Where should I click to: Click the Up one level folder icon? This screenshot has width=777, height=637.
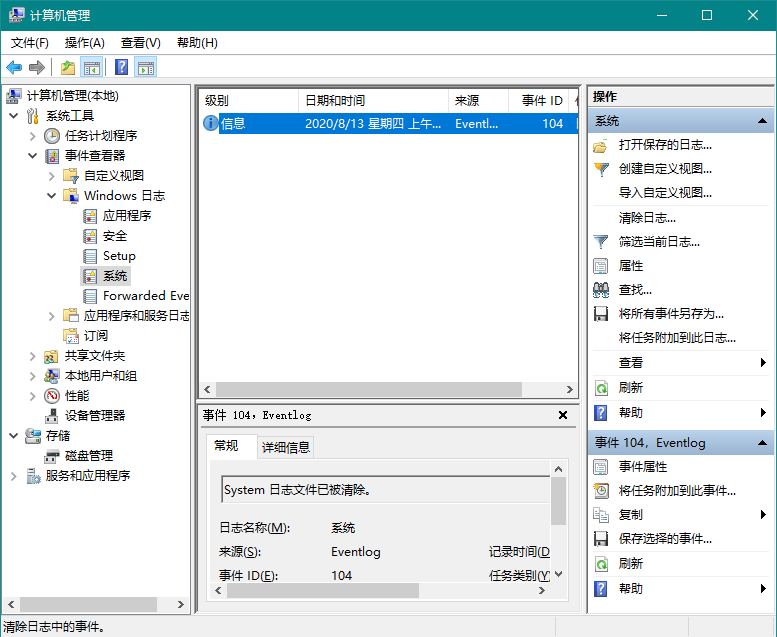click(68, 67)
